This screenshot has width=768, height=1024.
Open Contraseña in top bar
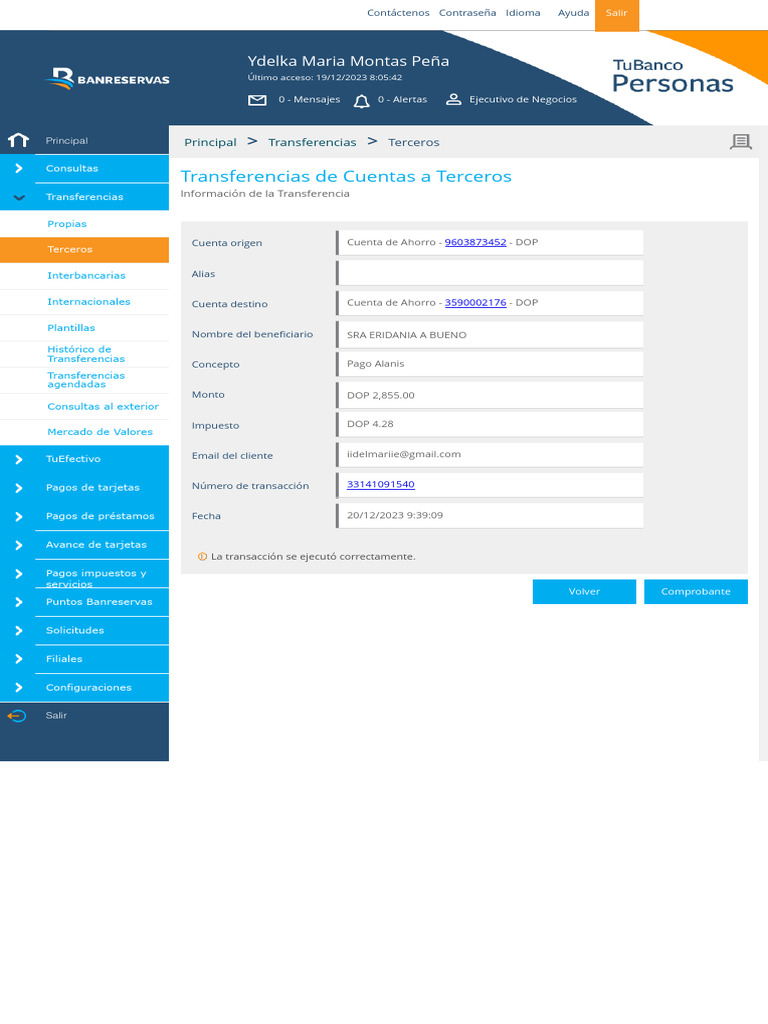click(x=468, y=13)
